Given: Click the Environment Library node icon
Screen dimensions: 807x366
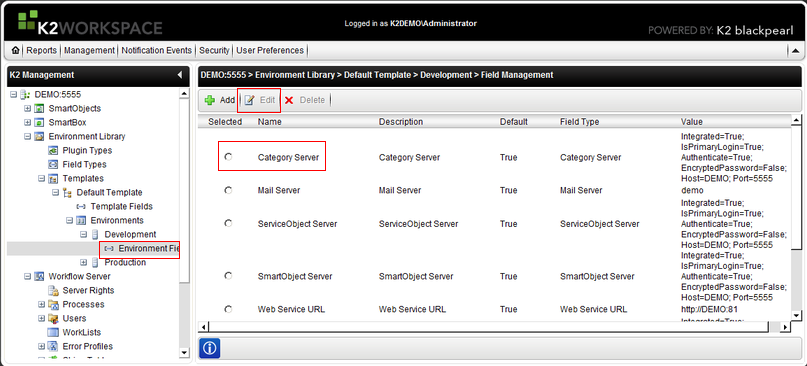Looking at the screenshot, I should point(39,136).
